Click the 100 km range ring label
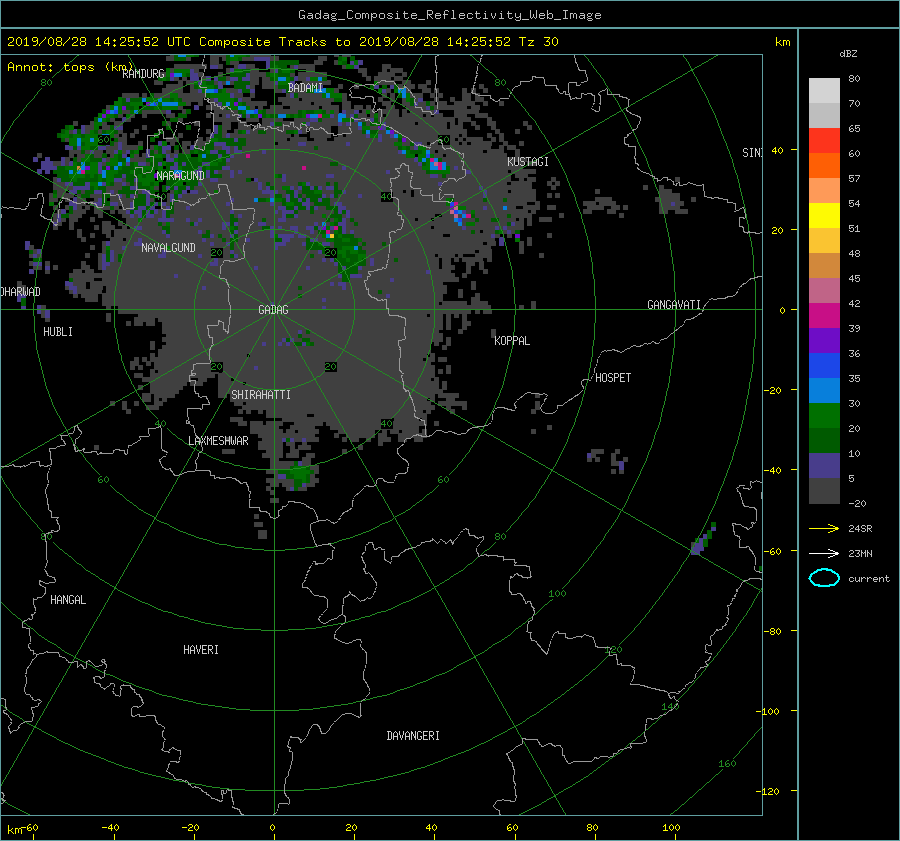 (557, 594)
